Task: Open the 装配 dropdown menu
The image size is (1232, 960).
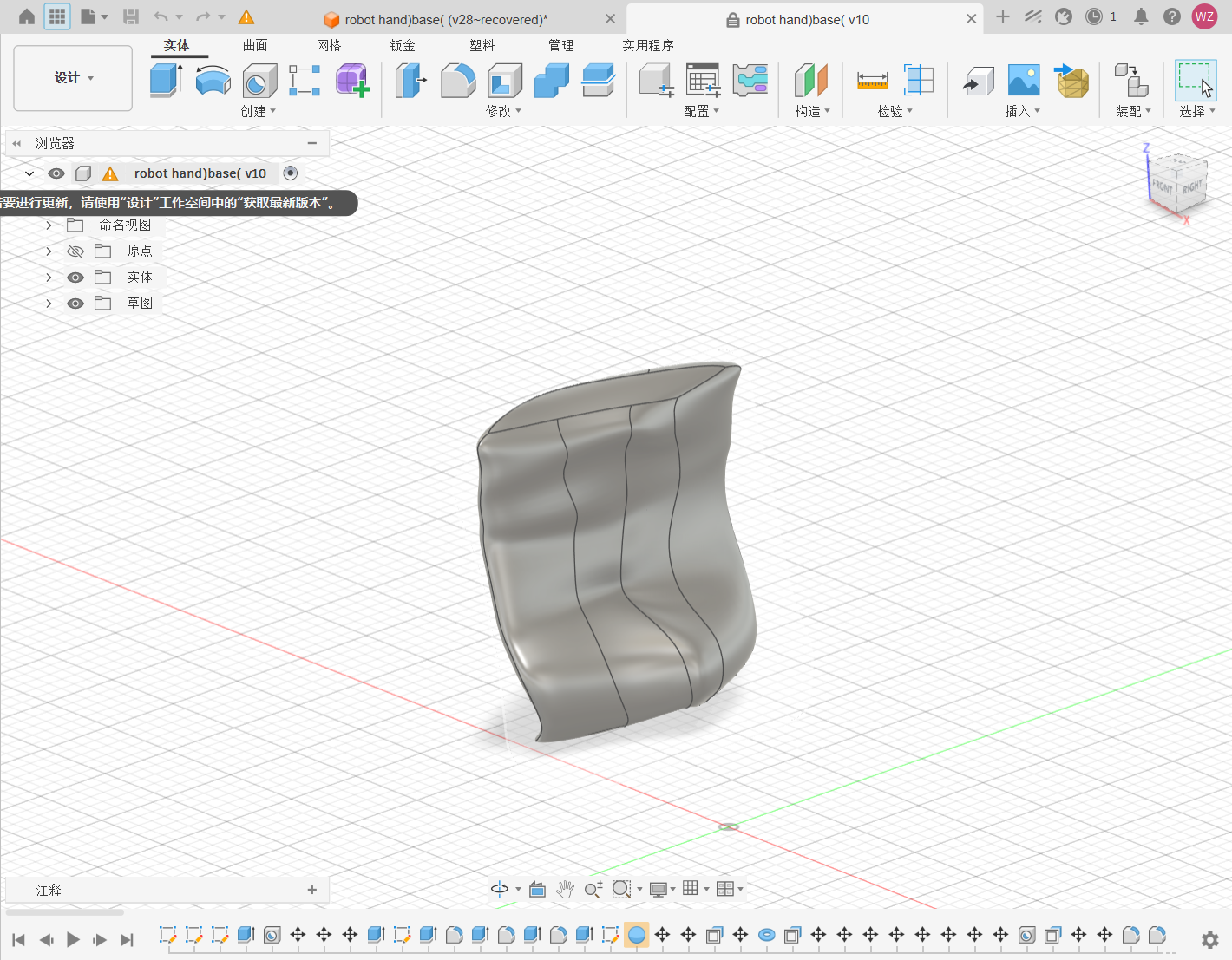Action: pyautogui.click(x=1134, y=111)
